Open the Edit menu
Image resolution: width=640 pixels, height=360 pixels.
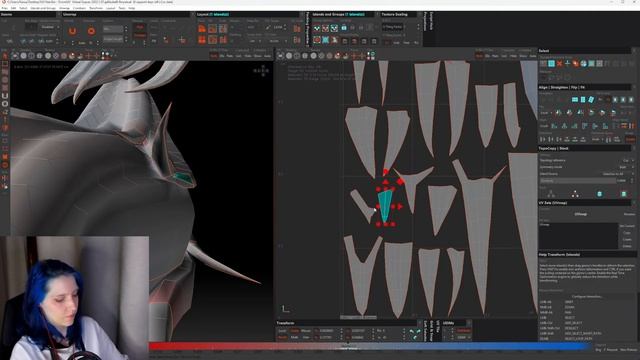[13, 8]
